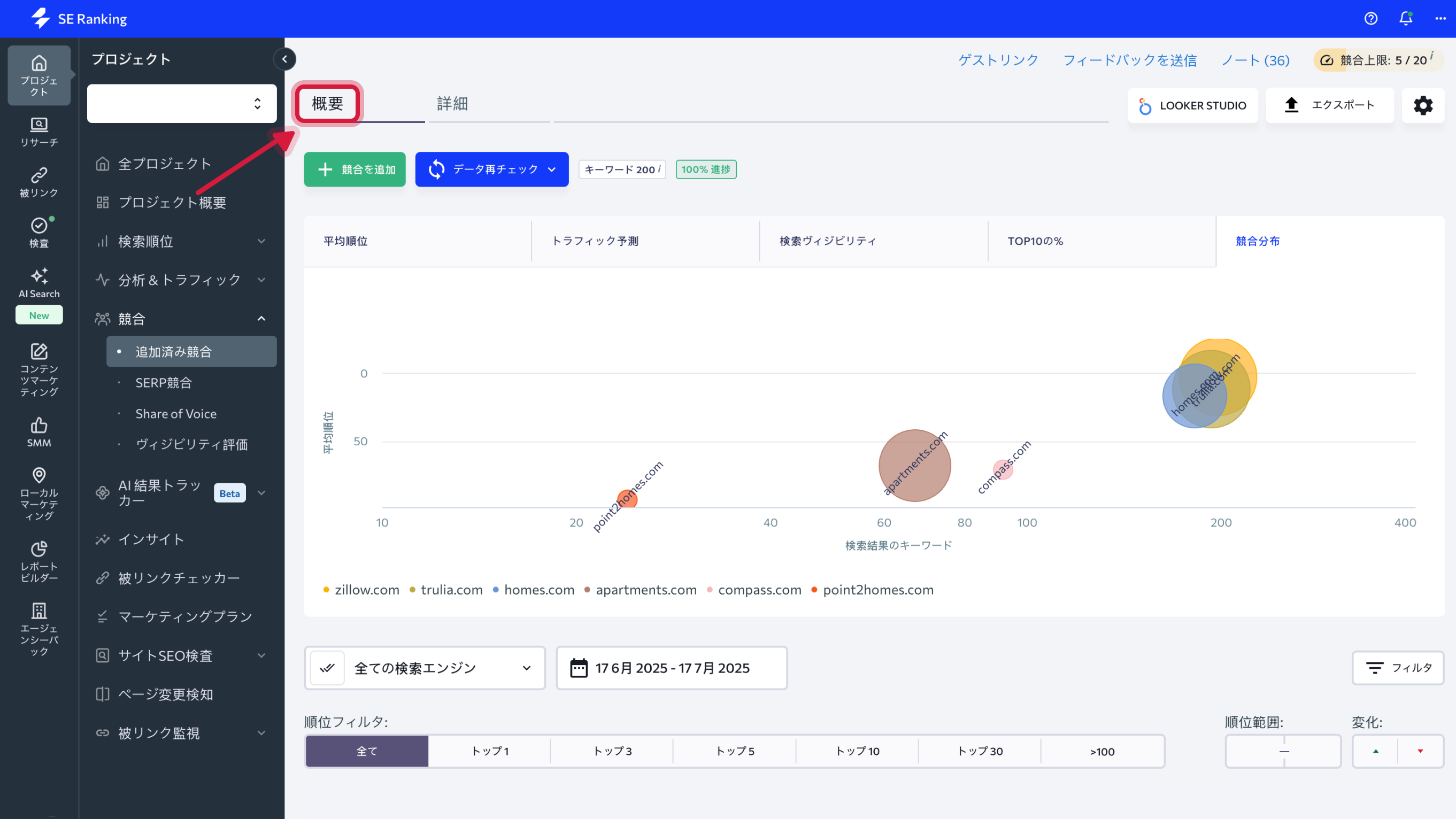The width and height of the screenshot is (1456, 819).
Task: Open the レポートビルダー sidebar section
Action: click(x=39, y=562)
